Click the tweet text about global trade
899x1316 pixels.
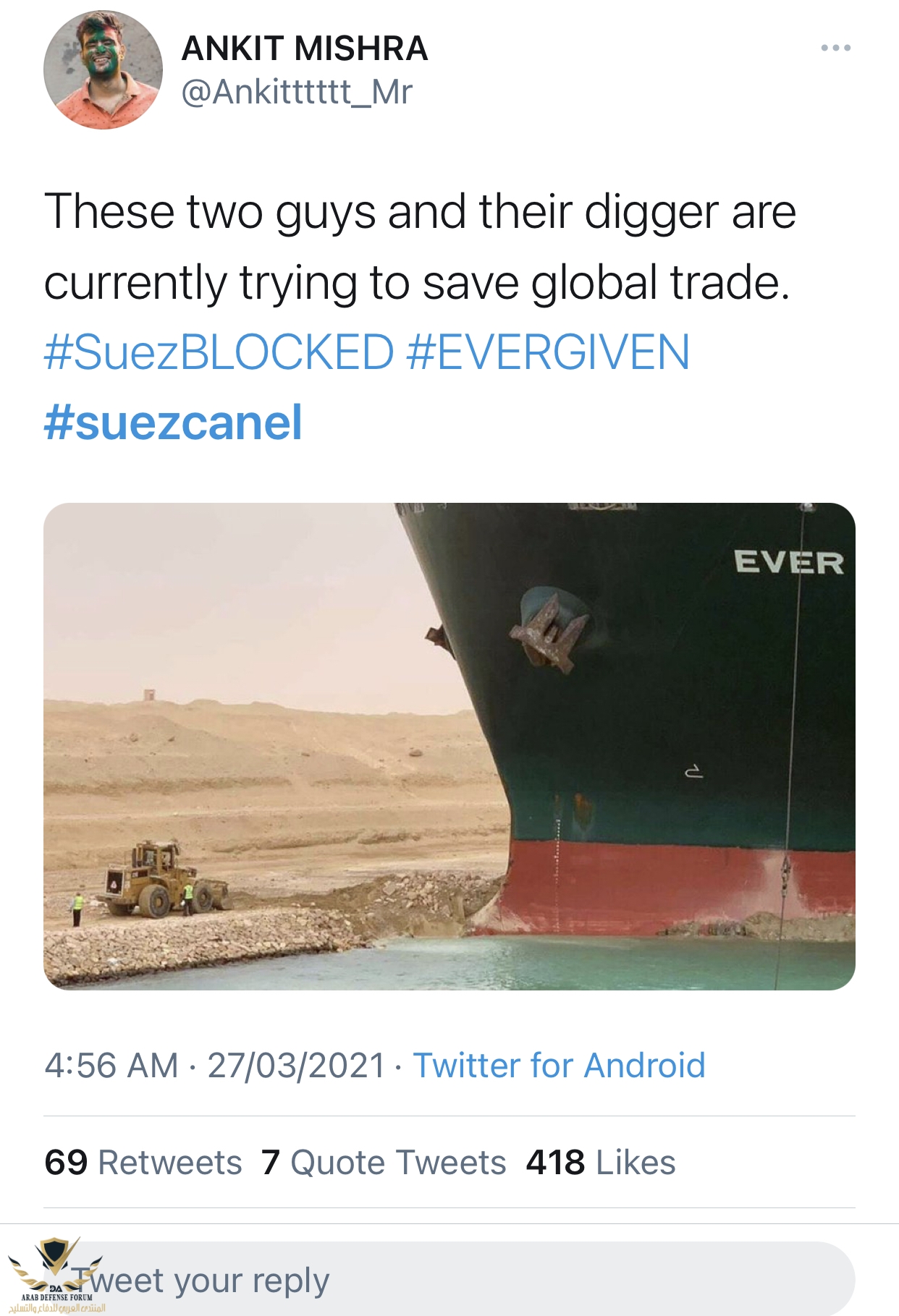tap(420, 246)
